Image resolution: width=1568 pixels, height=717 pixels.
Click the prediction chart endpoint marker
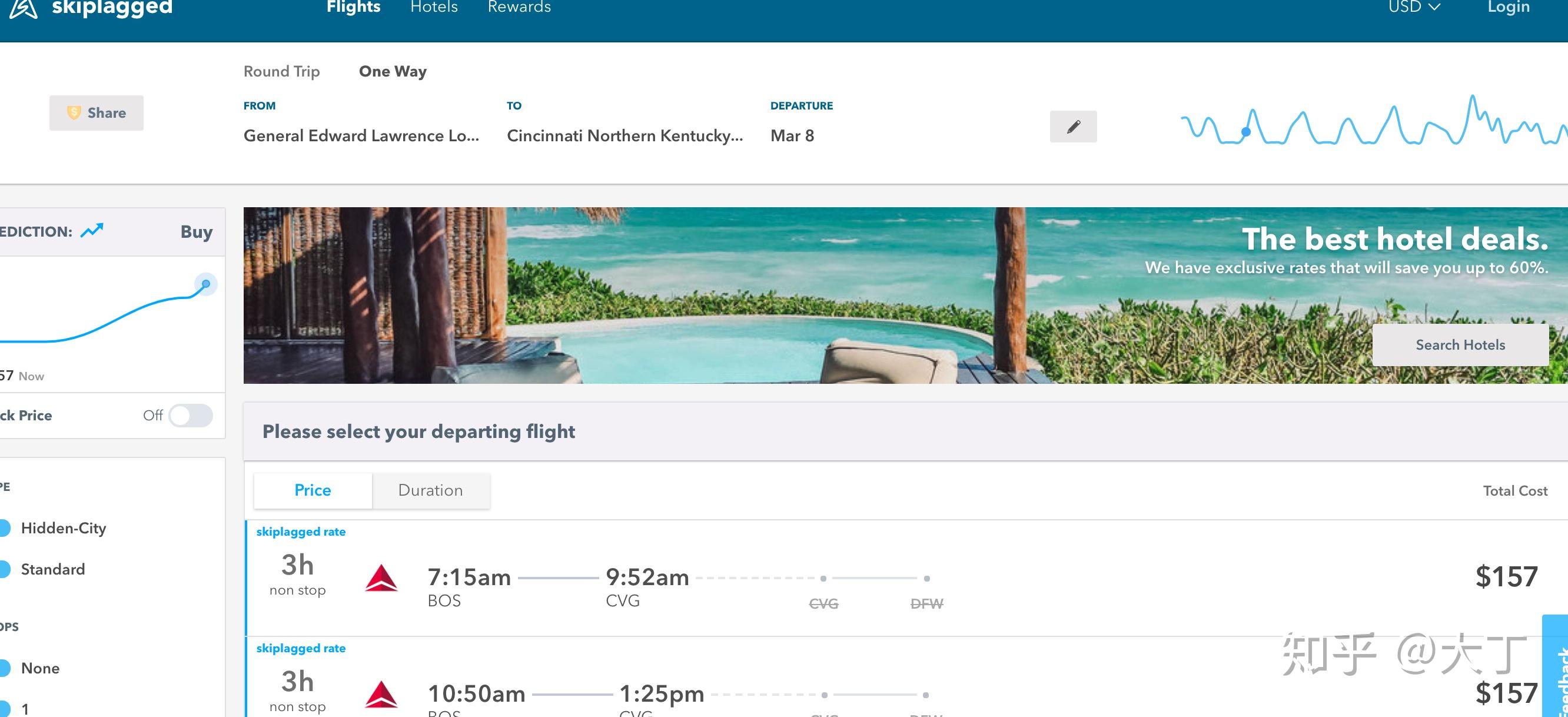(206, 284)
